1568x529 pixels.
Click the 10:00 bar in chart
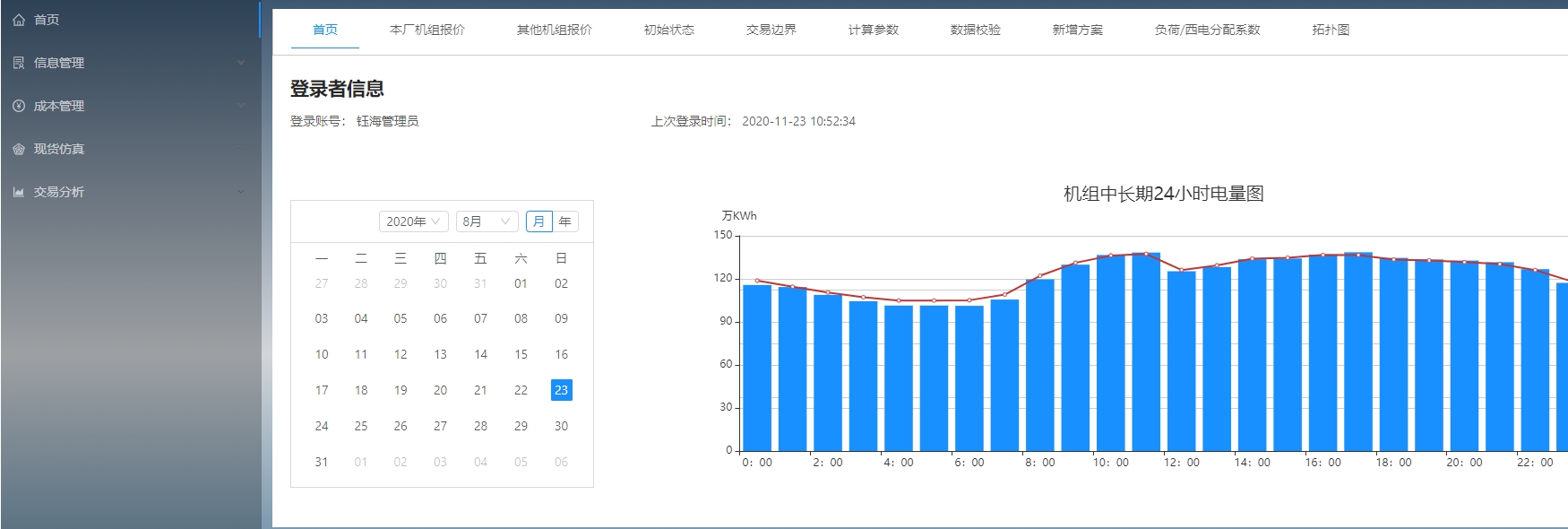point(1110,352)
